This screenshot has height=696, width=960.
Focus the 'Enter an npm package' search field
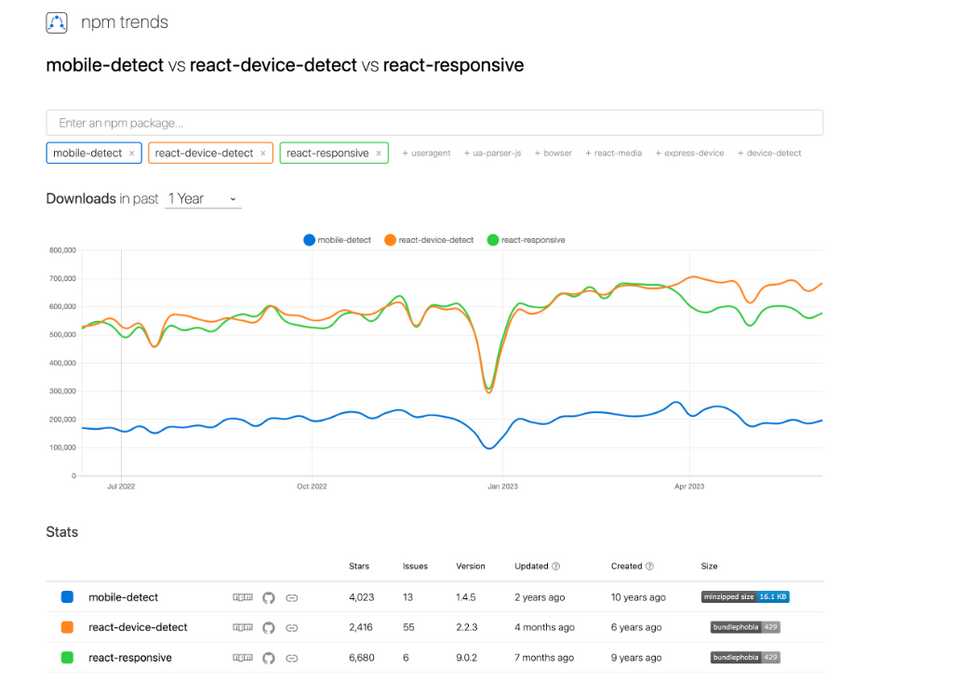coord(434,123)
